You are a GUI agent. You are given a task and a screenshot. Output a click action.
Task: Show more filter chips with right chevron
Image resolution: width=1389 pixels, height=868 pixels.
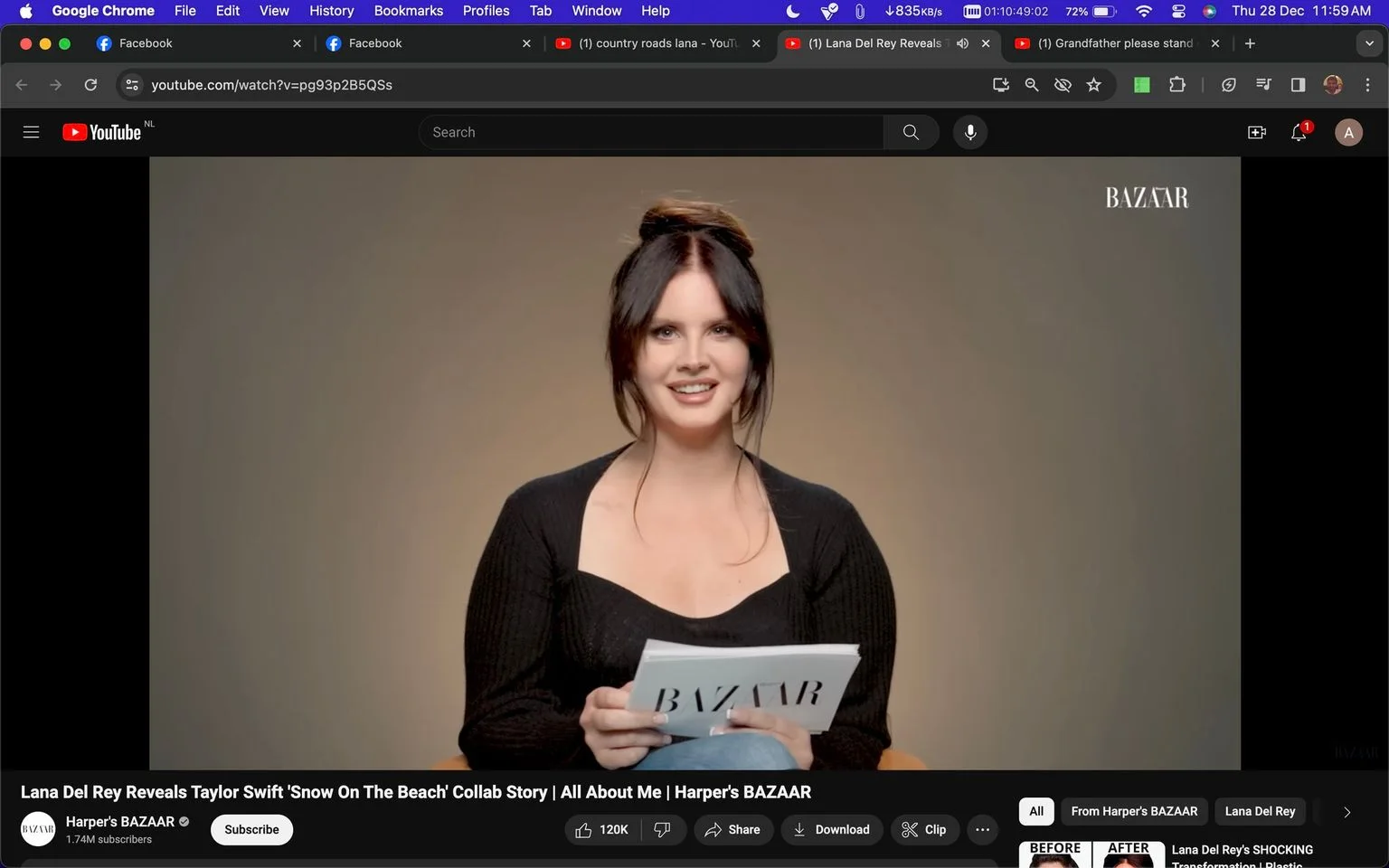click(1346, 812)
